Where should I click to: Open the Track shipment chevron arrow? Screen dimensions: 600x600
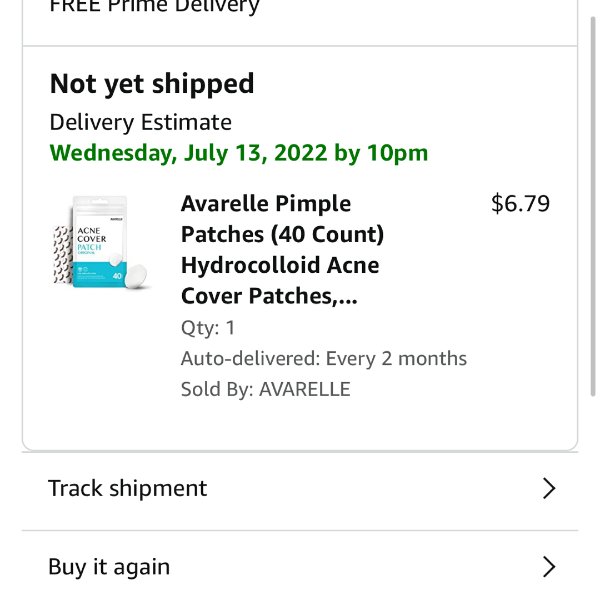click(x=549, y=488)
